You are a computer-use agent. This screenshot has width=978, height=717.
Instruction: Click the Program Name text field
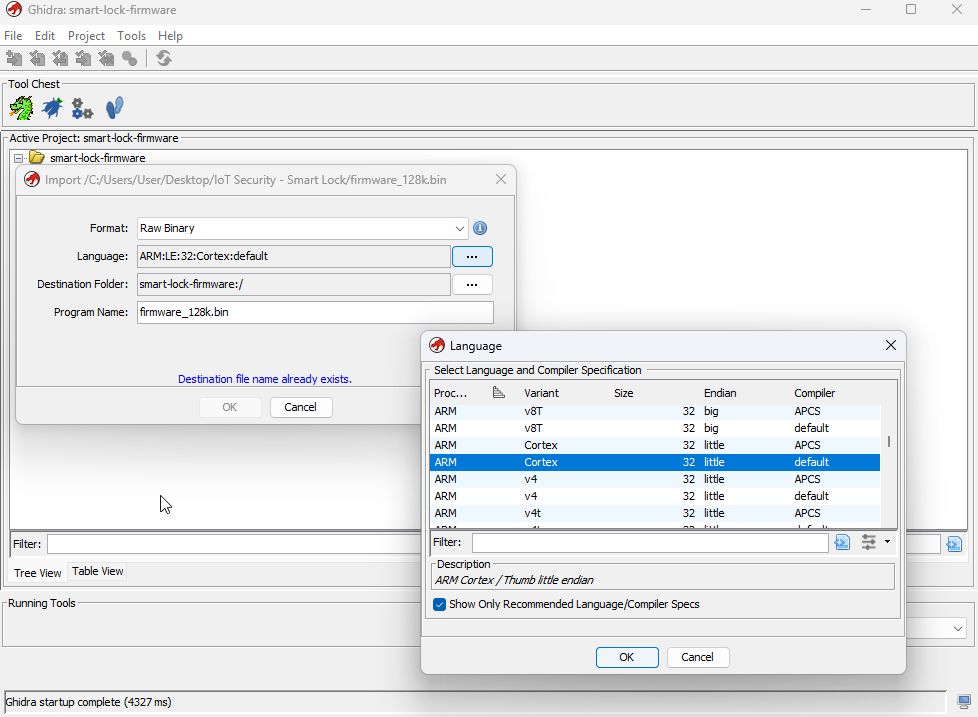(x=315, y=312)
